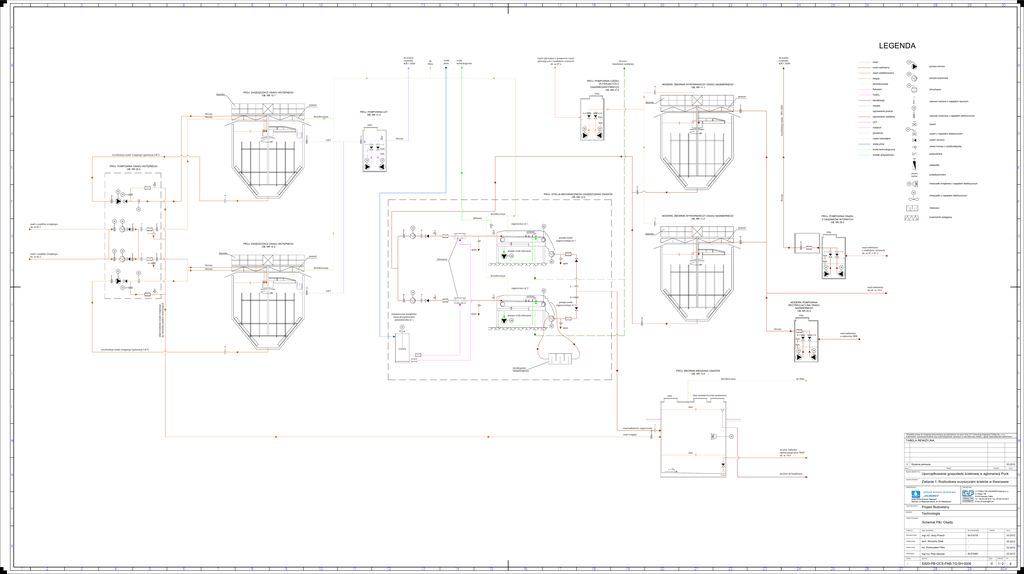Viewport: 1024px width, 574px height.
Task: Click the LEGENDA heading
Action: click(x=896, y=46)
